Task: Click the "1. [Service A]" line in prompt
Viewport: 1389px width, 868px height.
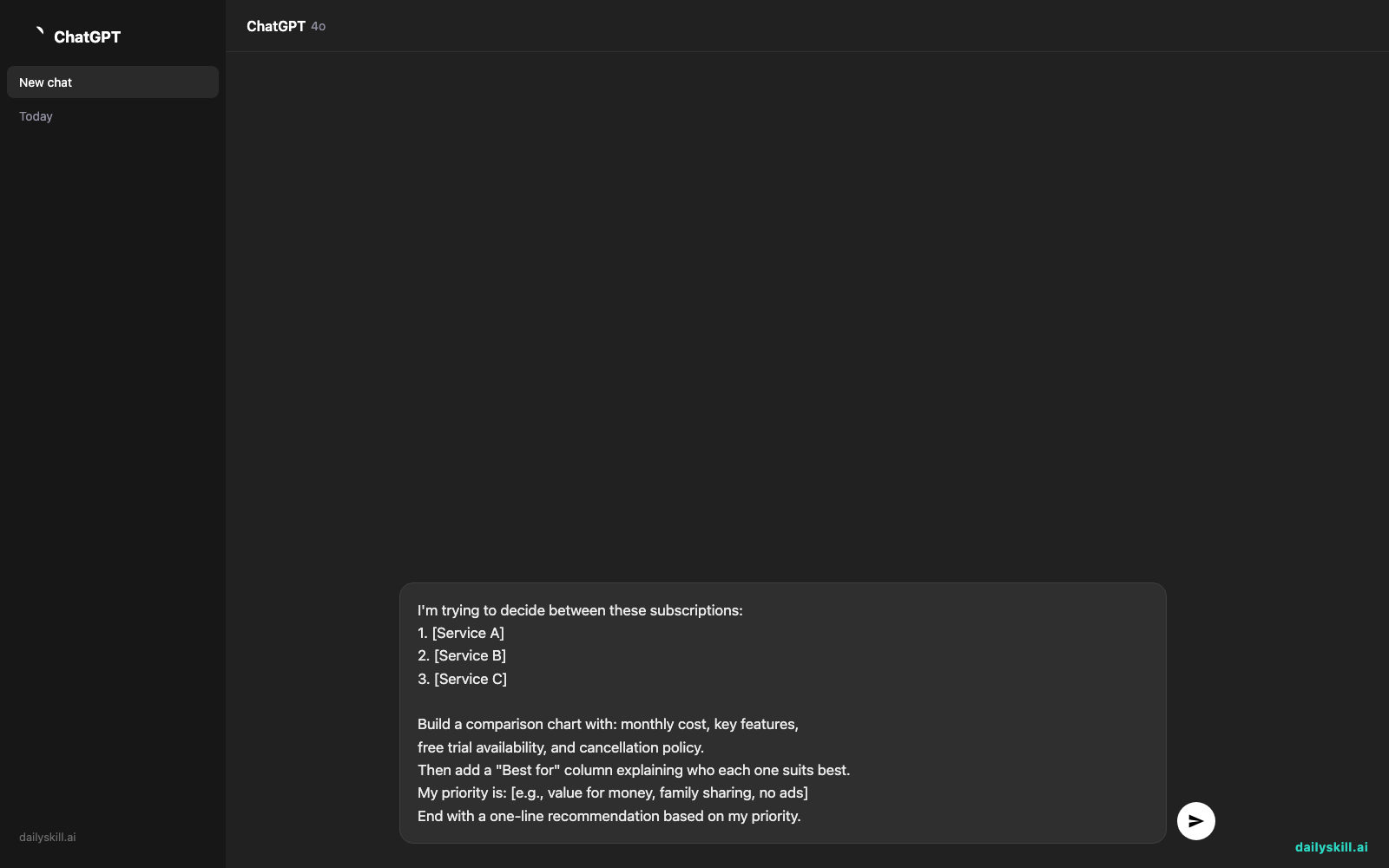Action: tap(461, 633)
